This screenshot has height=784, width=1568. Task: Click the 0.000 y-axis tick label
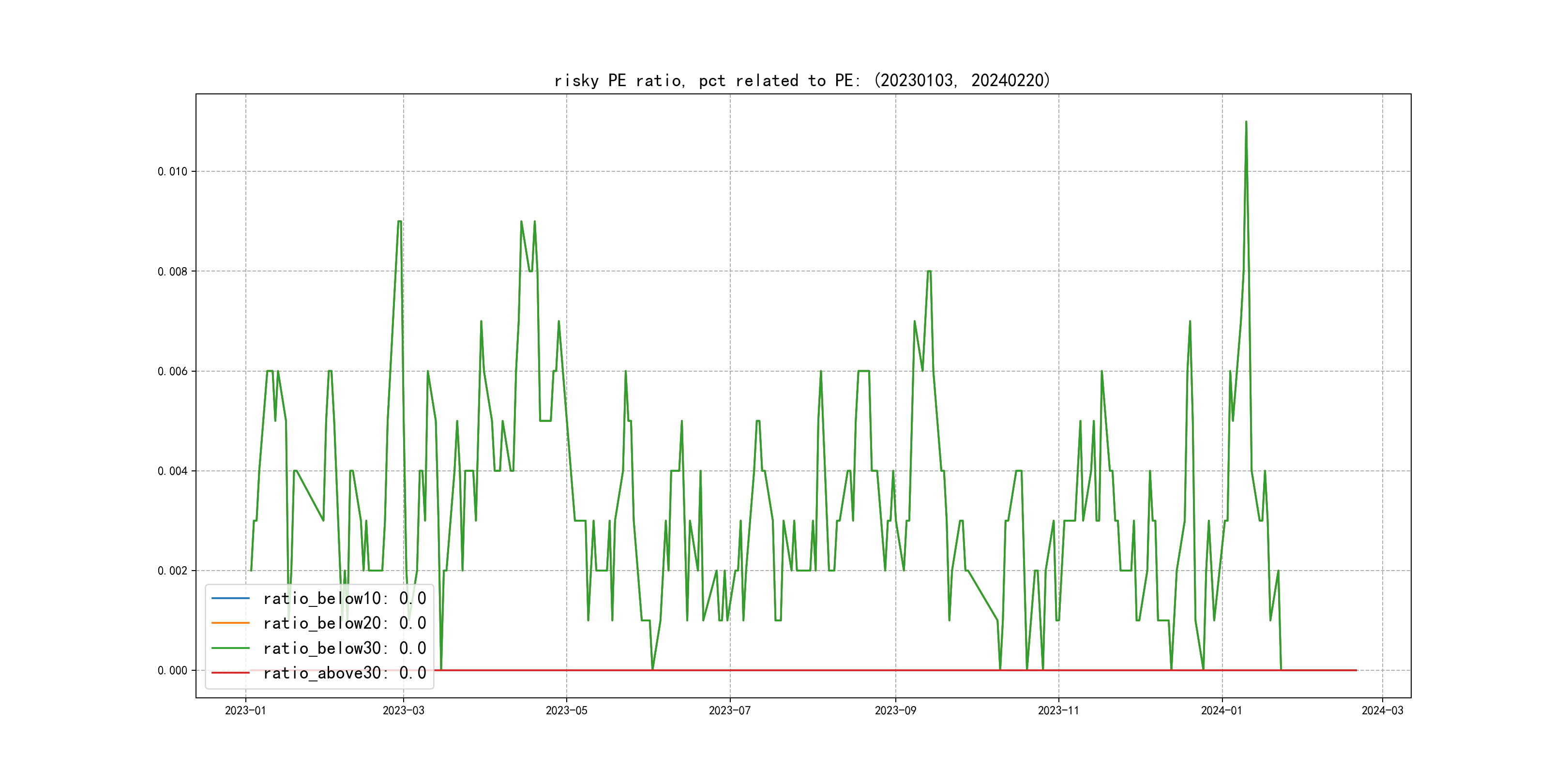(172, 670)
